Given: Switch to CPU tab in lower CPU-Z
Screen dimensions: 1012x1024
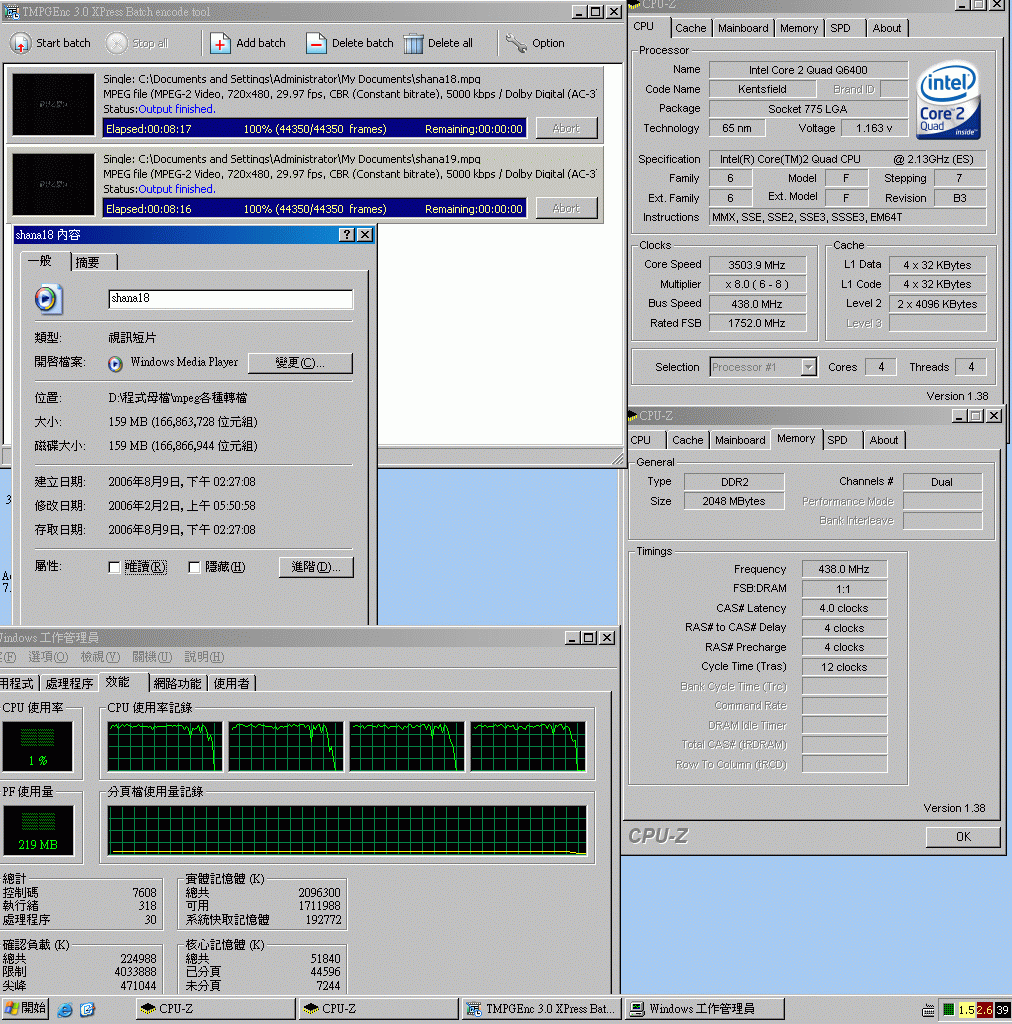Looking at the screenshot, I should pyautogui.click(x=640, y=440).
